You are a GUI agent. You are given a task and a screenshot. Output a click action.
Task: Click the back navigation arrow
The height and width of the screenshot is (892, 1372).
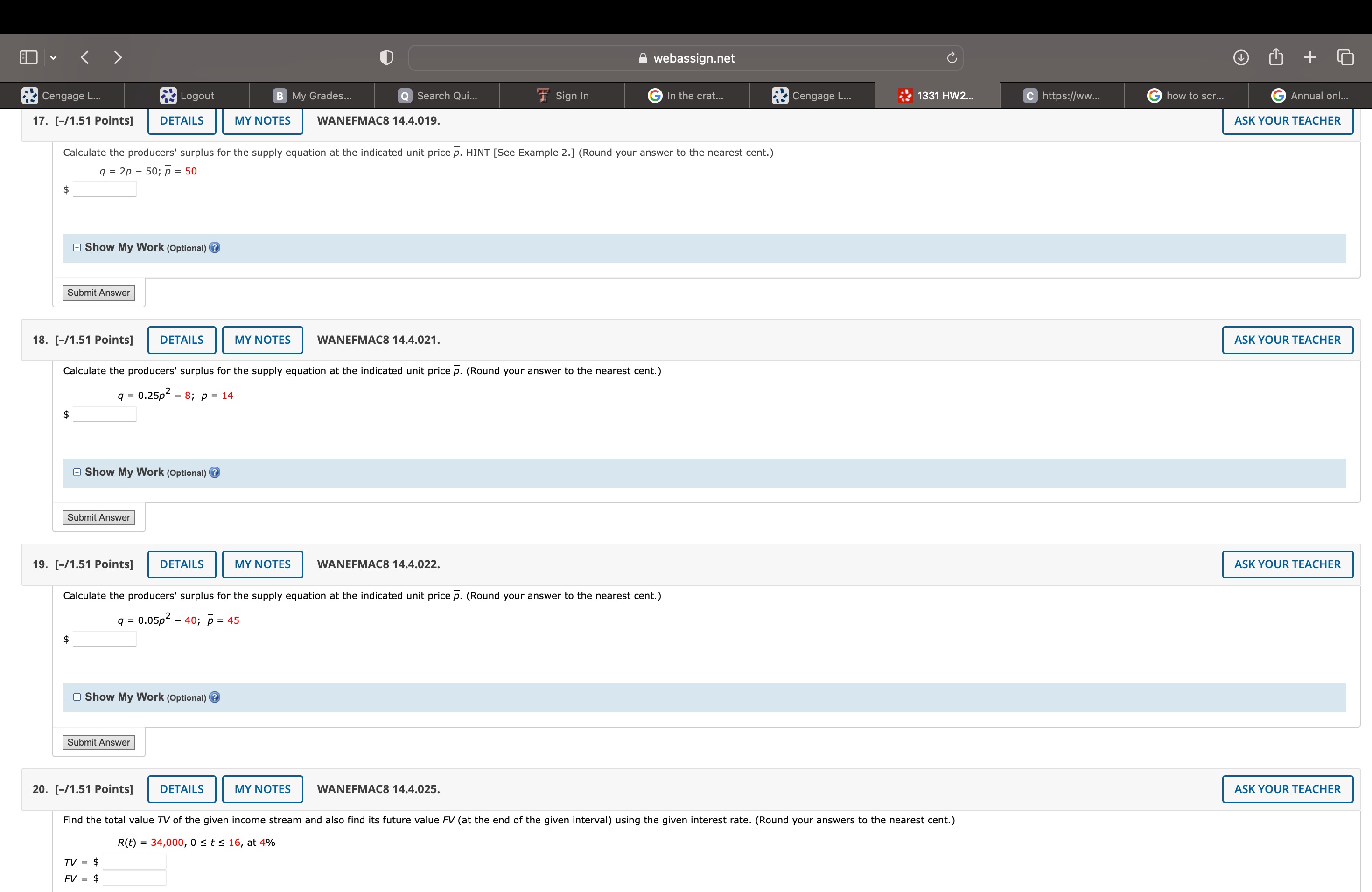(x=85, y=57)
